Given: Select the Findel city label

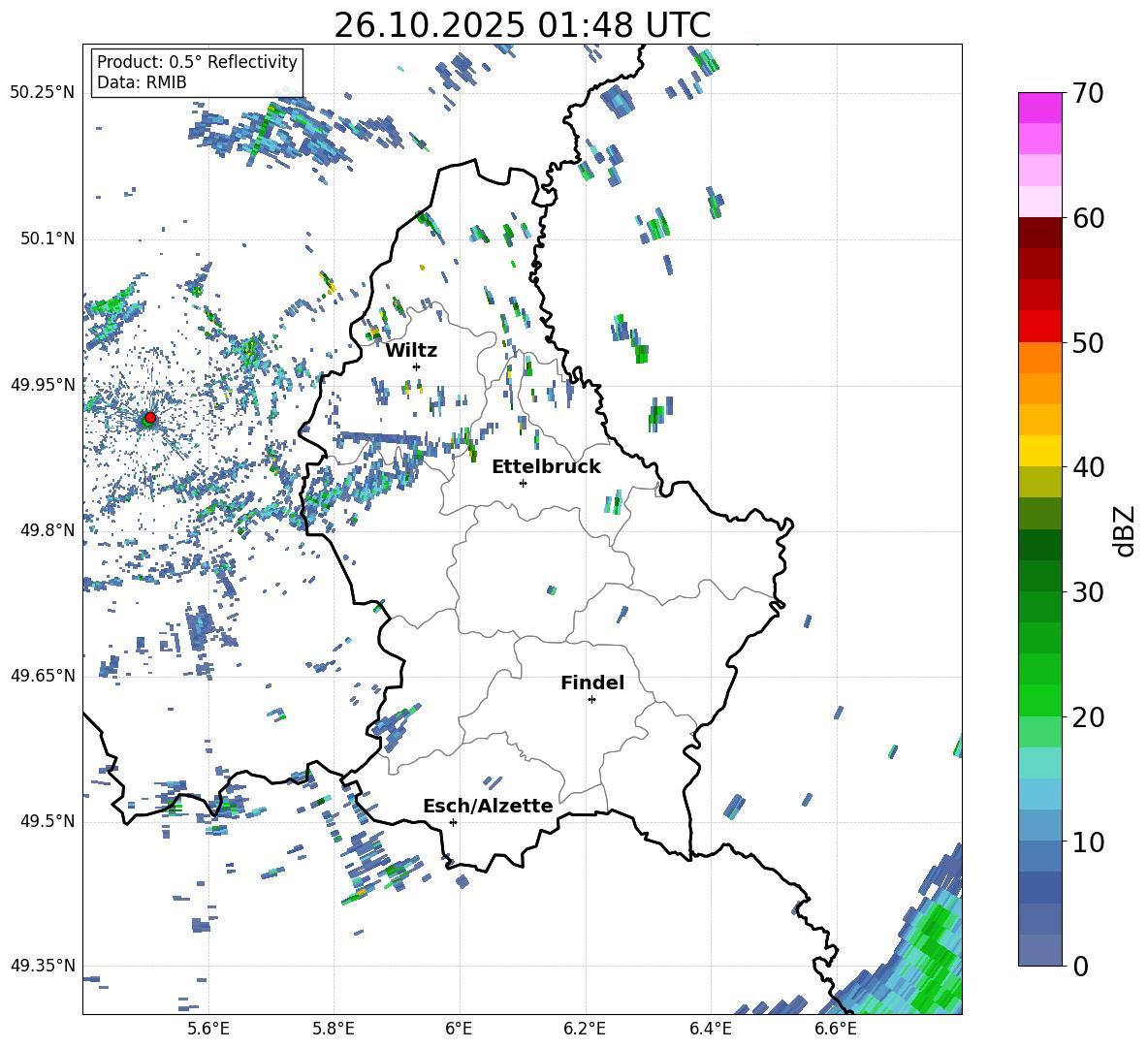Looking at the screenshot, I should click(592, 683).
